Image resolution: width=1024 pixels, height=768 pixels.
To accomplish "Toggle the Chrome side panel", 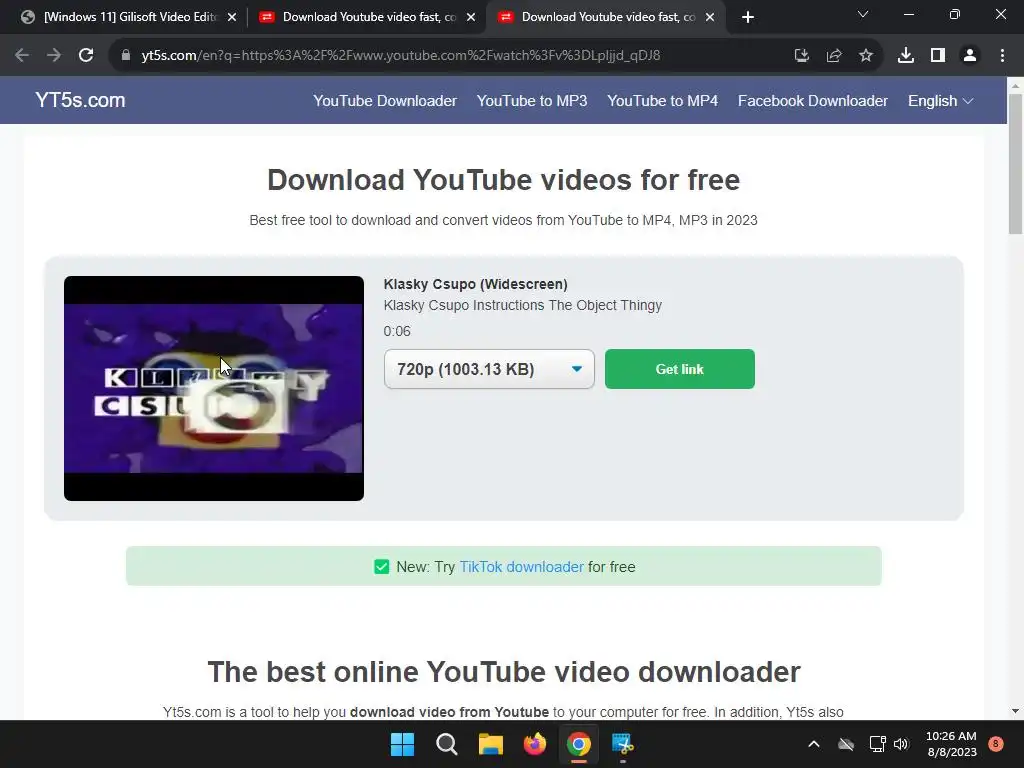I will pyautogui.click(x=938, y=56).
